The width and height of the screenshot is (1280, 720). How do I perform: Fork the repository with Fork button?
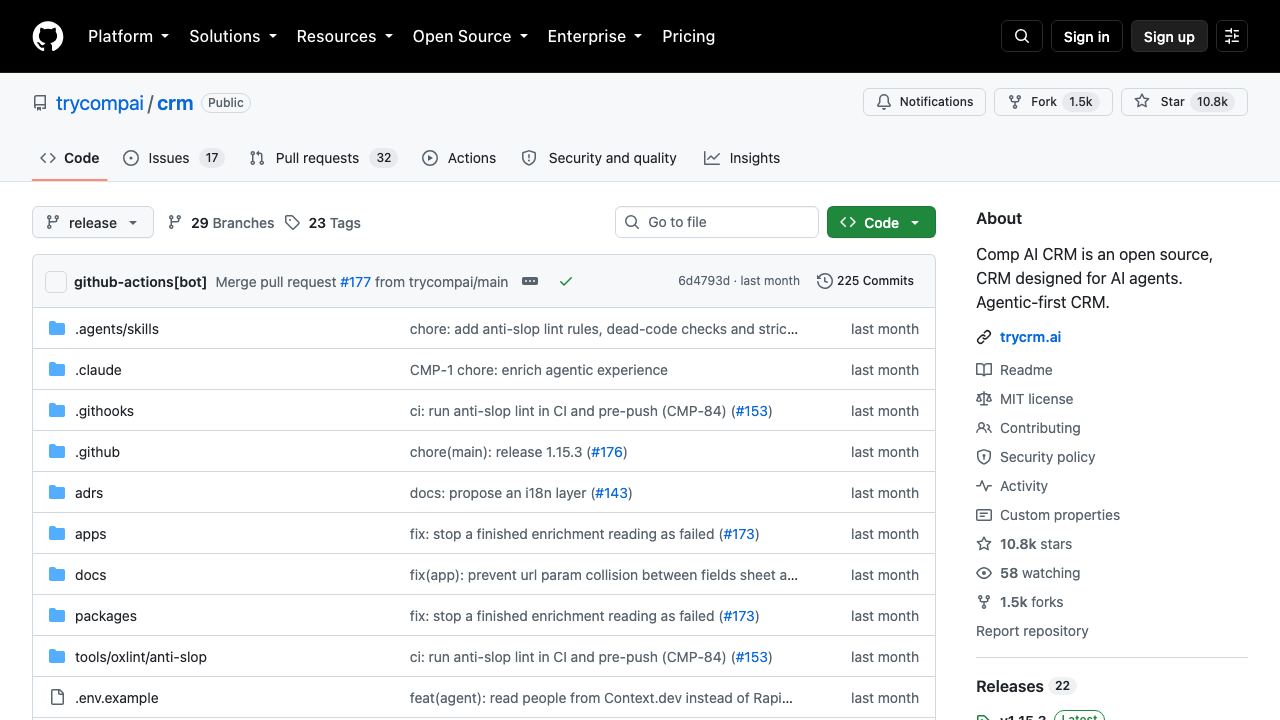1053,102
